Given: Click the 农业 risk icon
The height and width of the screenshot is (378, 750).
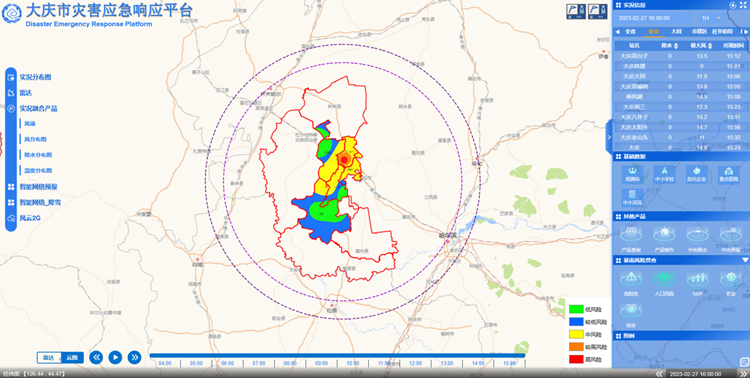Looking at the screenshot, I should coord(730,279).
